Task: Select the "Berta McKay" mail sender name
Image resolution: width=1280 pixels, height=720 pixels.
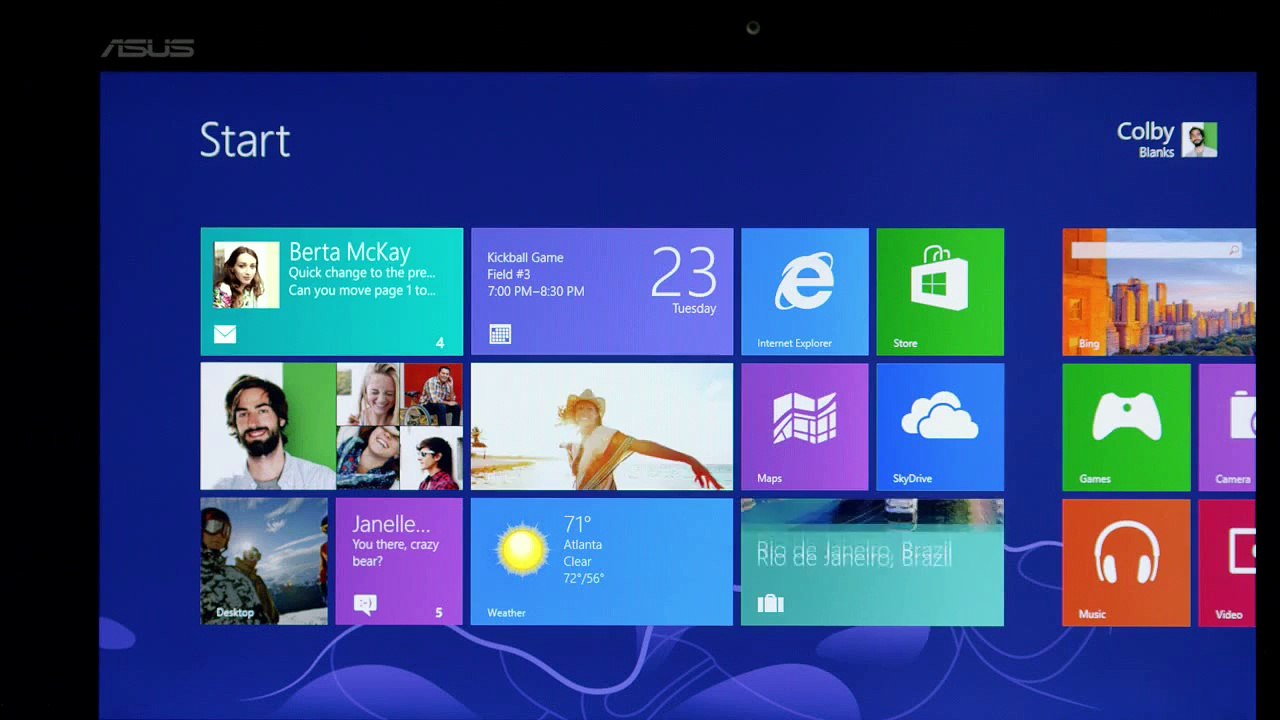Action: (x=350, y=252)
